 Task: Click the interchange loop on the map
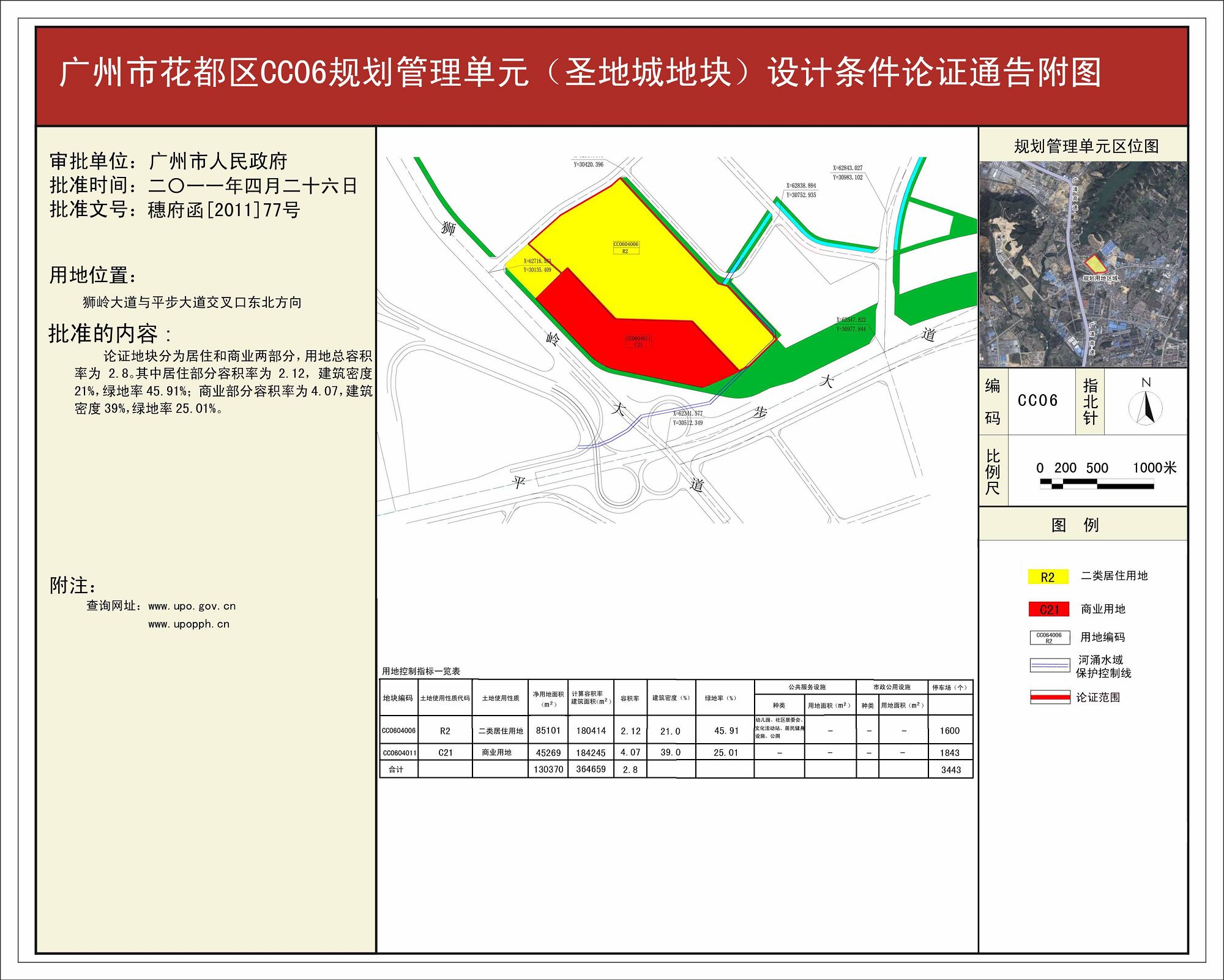[660, 477]
